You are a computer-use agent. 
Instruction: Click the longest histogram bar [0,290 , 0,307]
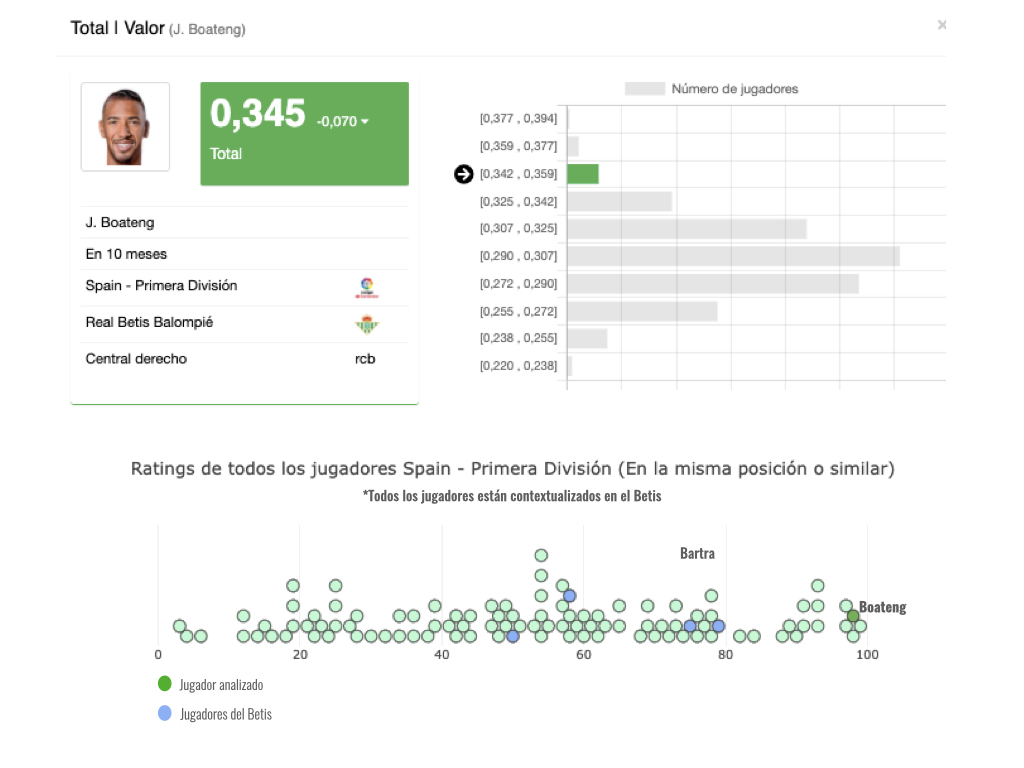click(x=733, y=256)
